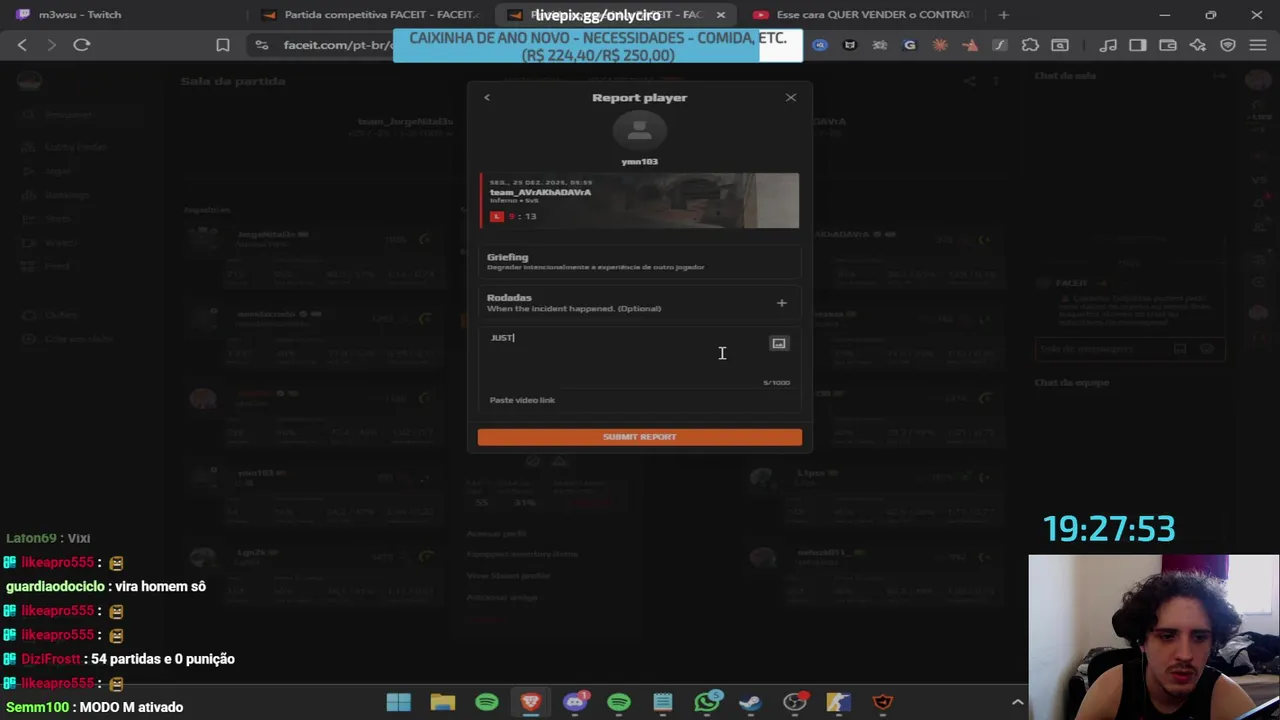Open the red bird extension icon

970,45
